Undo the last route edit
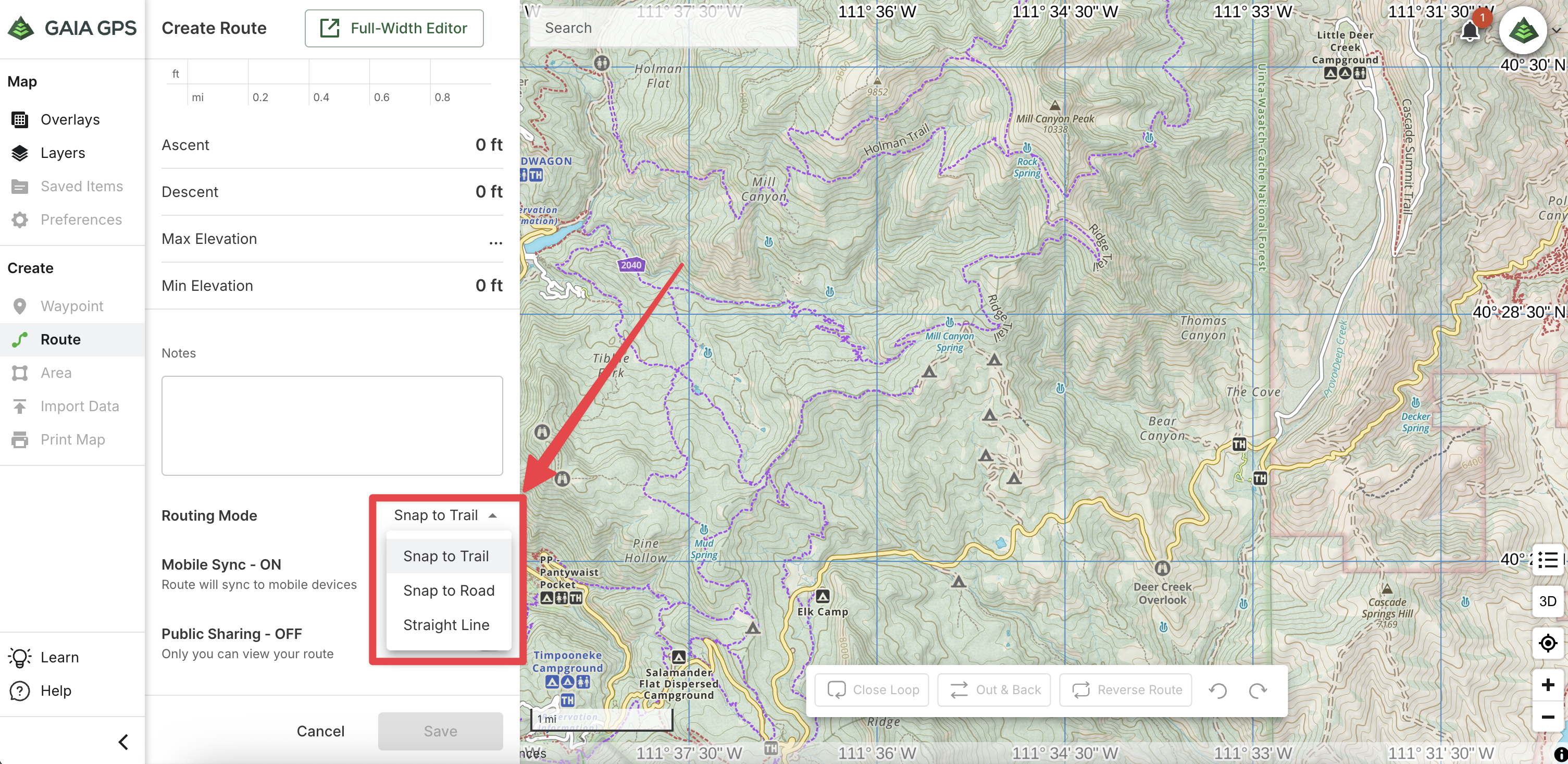The height and width of the screenshot is (764, 1568). (1218, 691)
